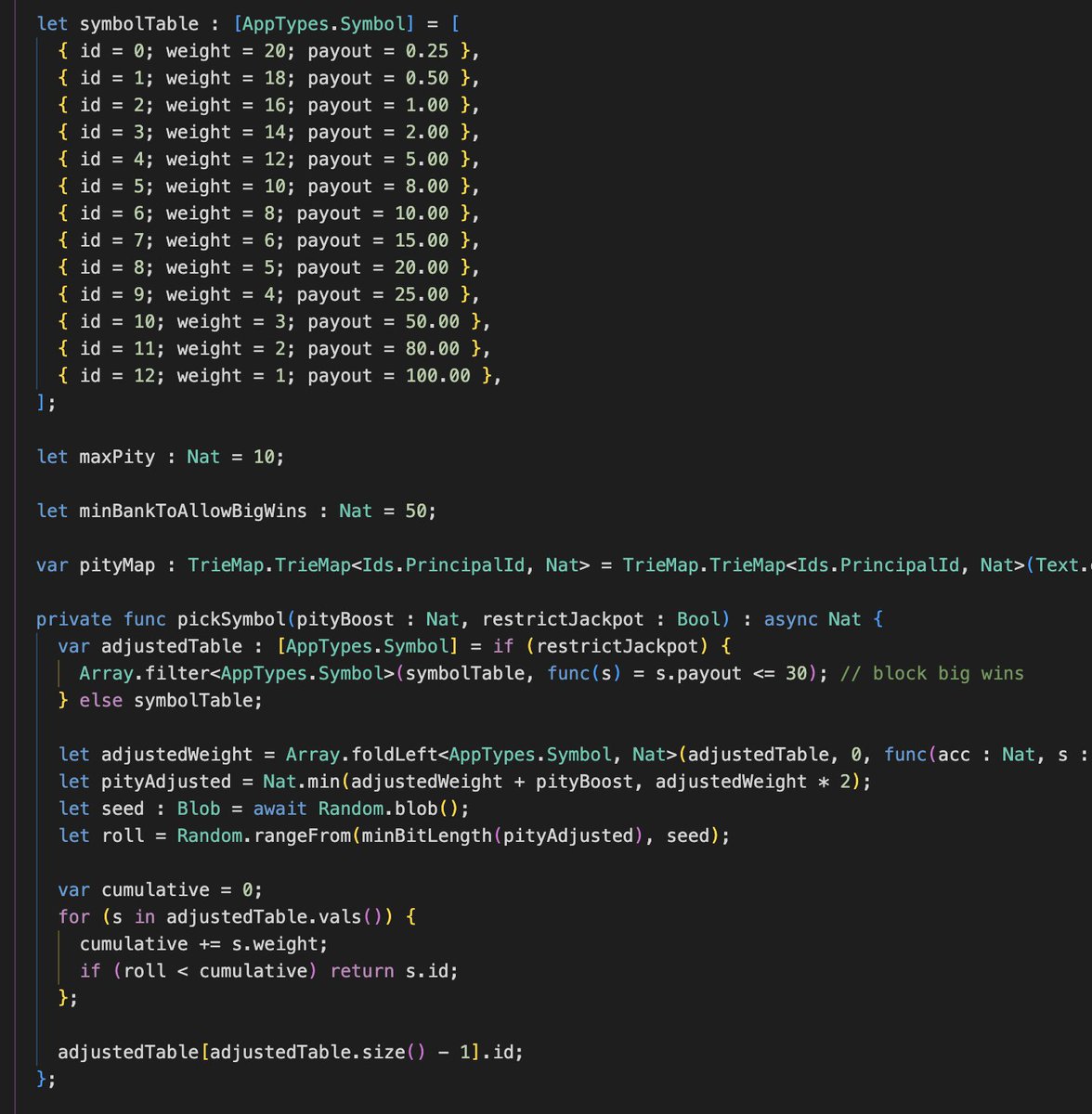Click the payout value 50.00
The height and width of the screenshot is (1114, 1092).
coord(432,321)
